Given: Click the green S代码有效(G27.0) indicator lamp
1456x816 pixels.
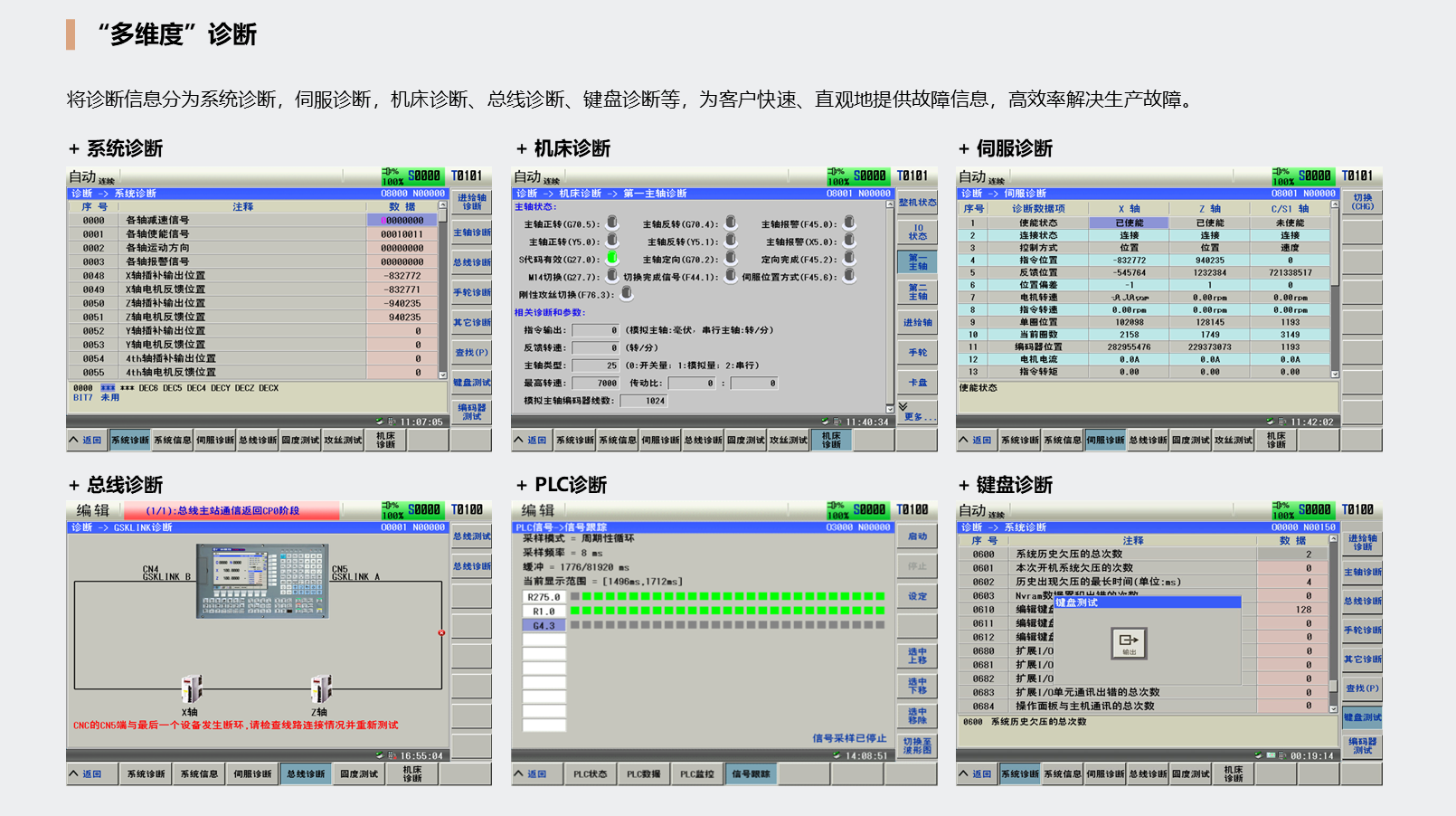Looking at the screenshot, I should click(x=612, y=259).
